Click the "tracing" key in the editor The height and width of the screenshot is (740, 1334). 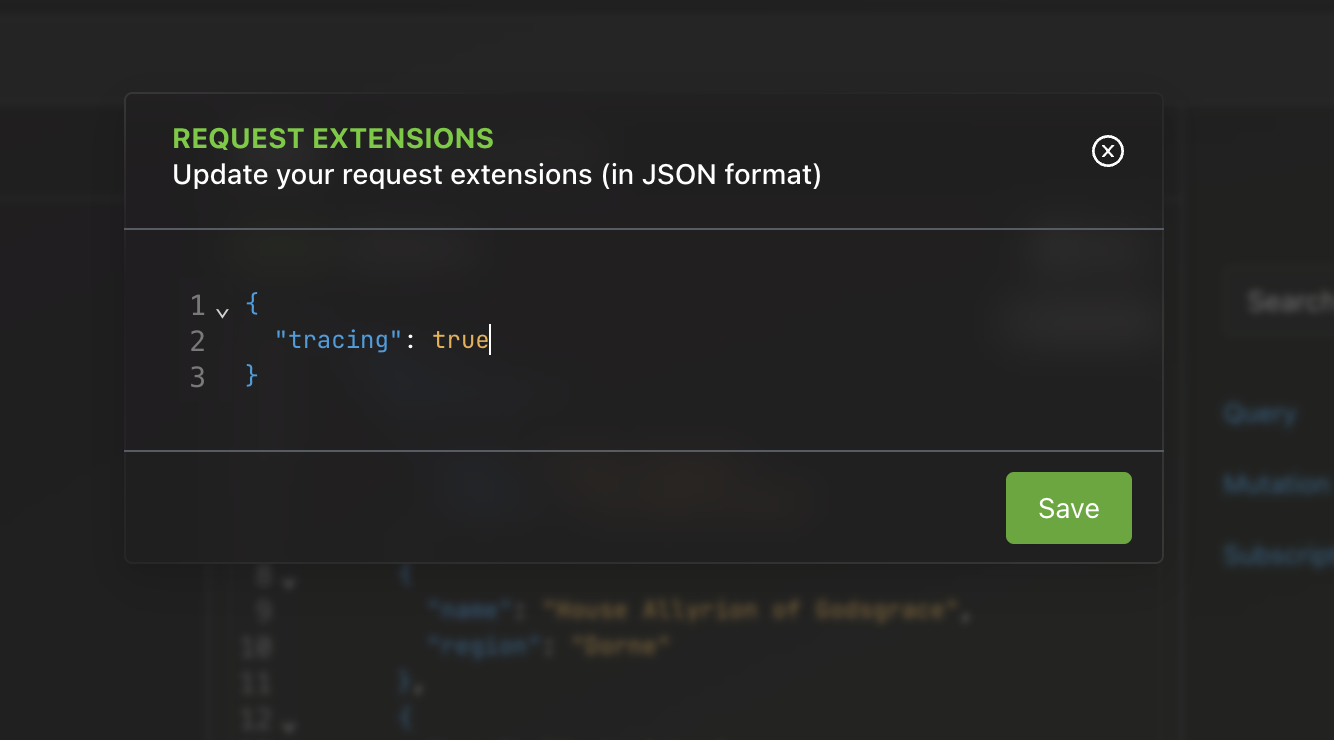339,340
